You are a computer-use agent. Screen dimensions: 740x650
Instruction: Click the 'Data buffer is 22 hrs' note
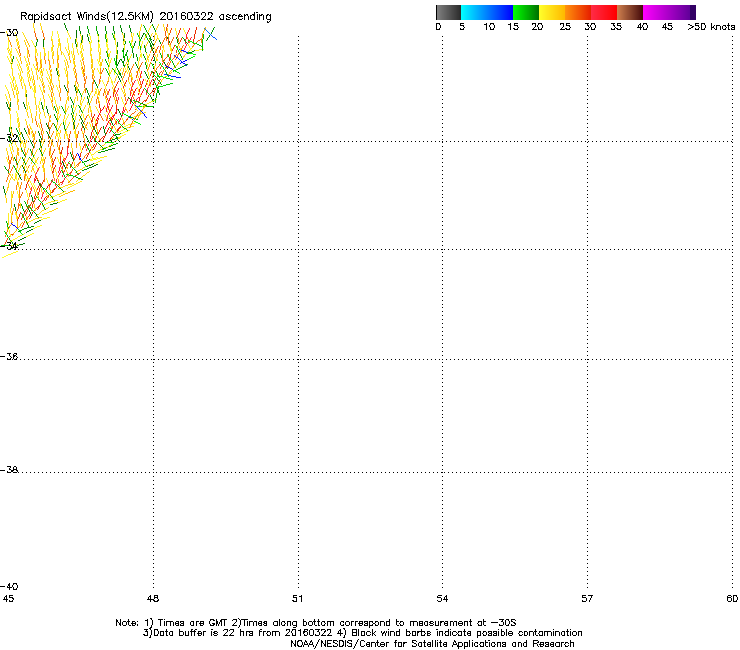click(362, 633)
